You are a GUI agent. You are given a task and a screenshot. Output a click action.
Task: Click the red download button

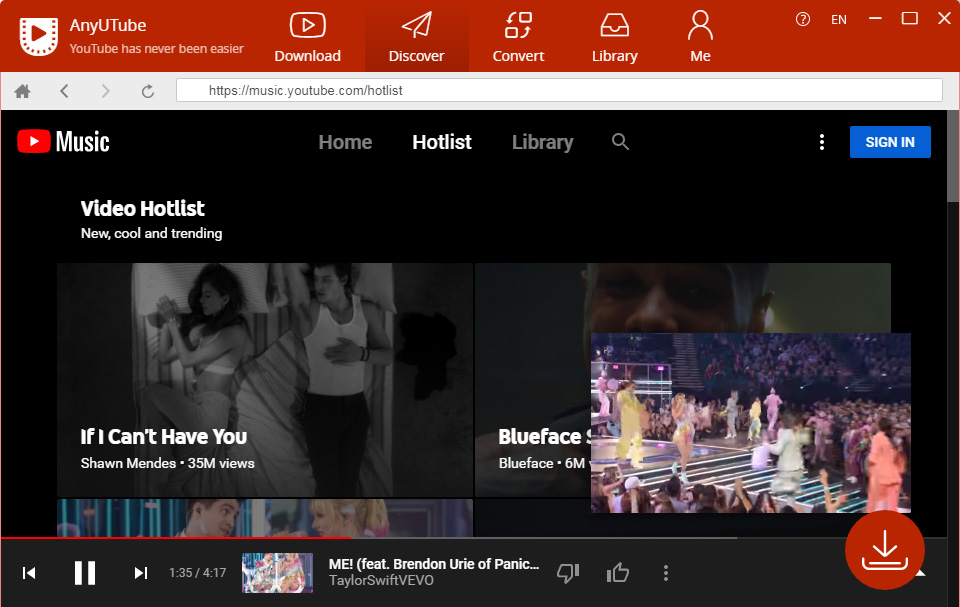[x=884, y=550]
